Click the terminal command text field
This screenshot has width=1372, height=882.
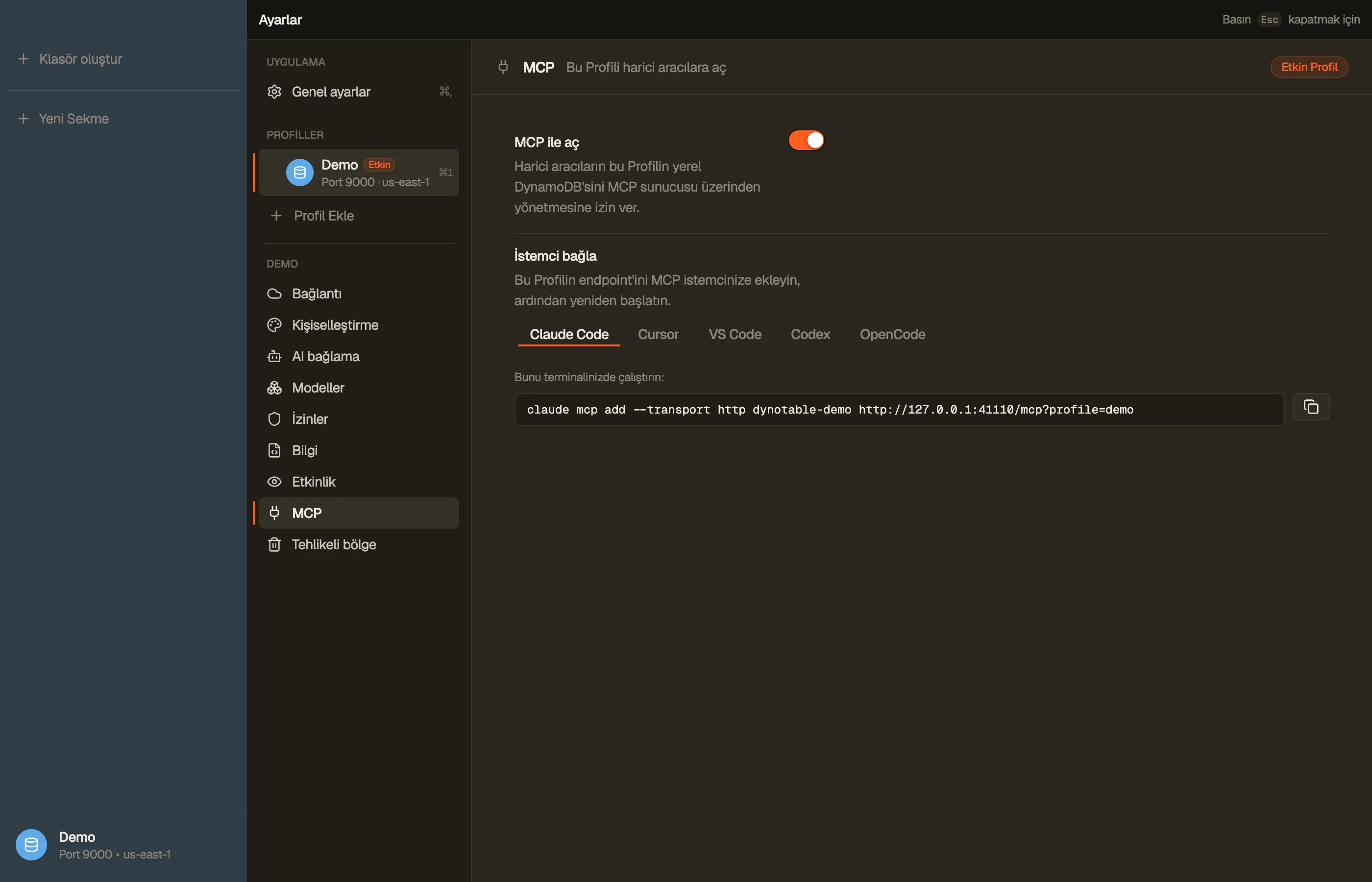point(899,410)
